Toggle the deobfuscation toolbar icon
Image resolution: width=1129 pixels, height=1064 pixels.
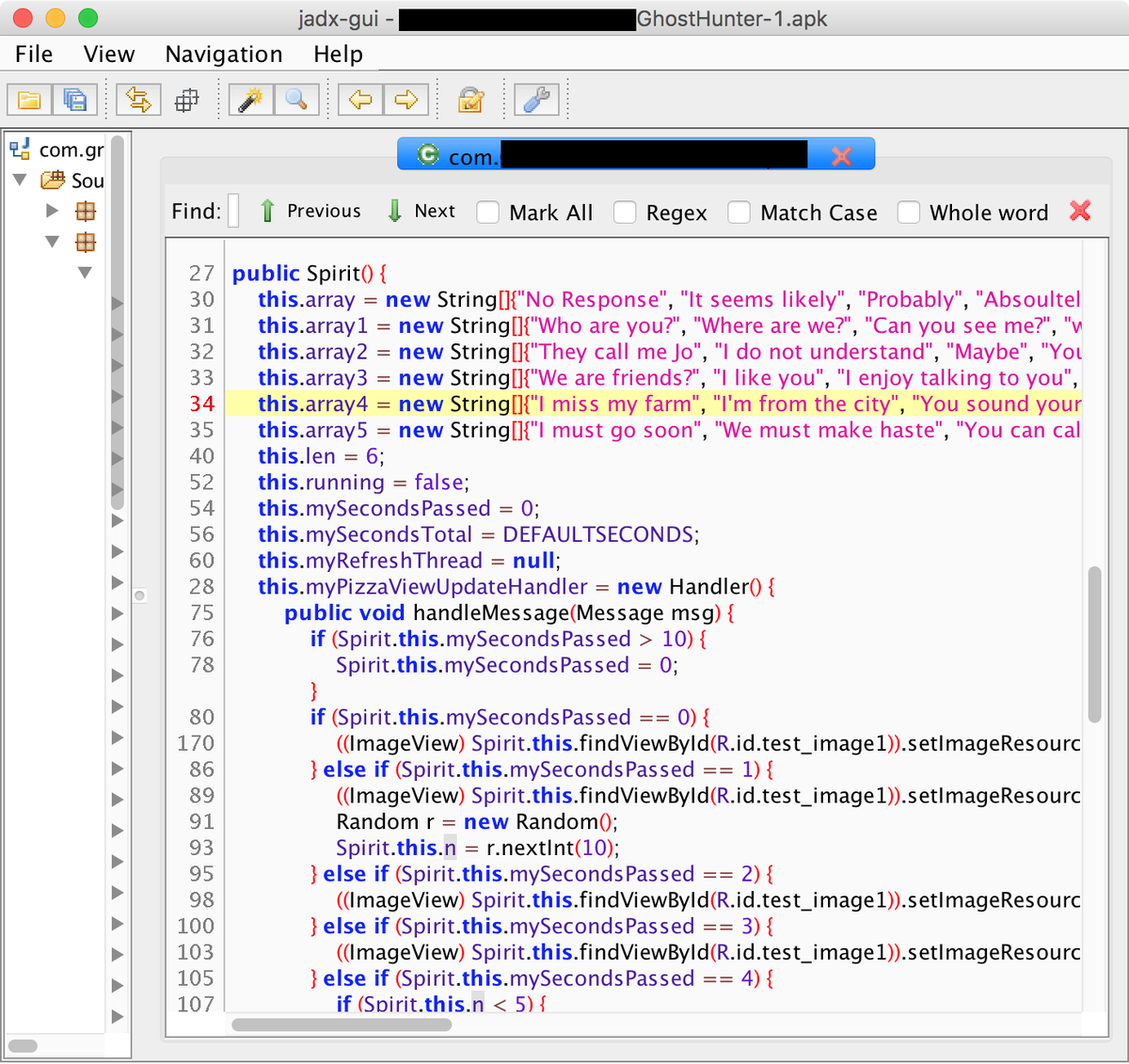470,100
